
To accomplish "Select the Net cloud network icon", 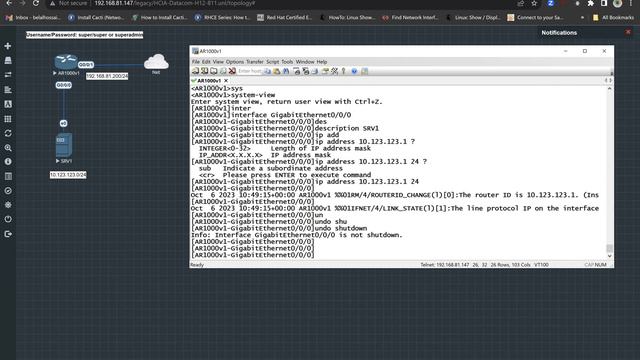I will point(156,62).
